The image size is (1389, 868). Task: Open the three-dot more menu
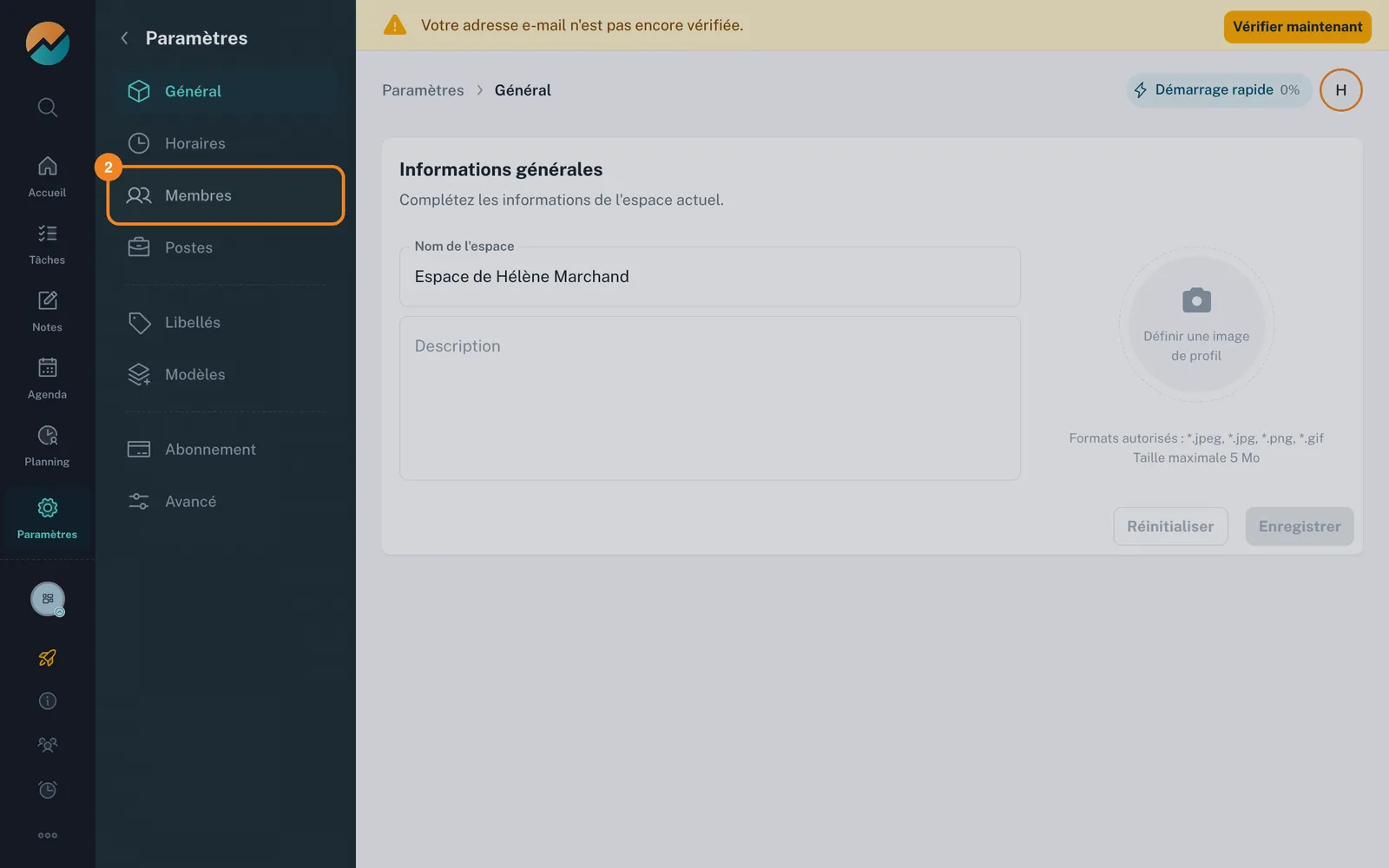(48, 835)
